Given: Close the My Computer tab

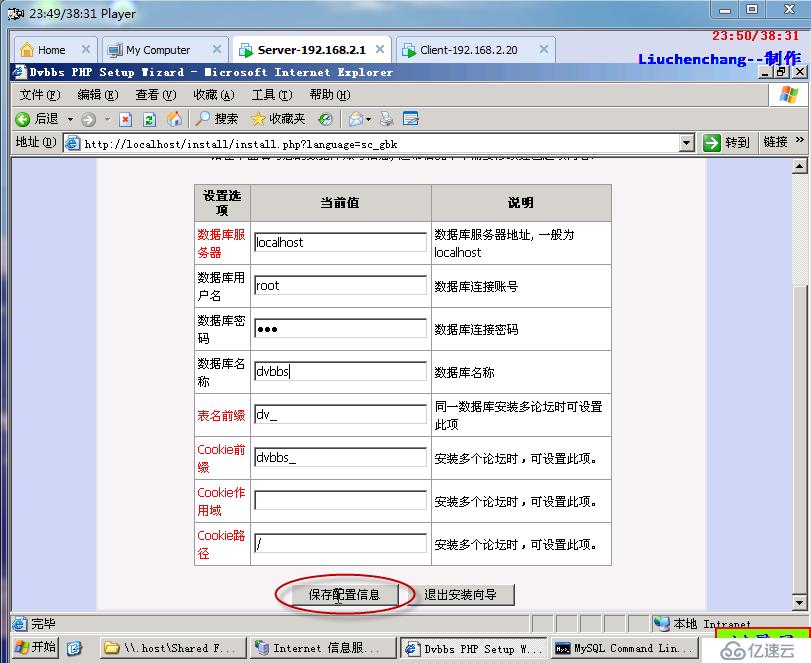Looking at the screenshot, I should [217, 49].
